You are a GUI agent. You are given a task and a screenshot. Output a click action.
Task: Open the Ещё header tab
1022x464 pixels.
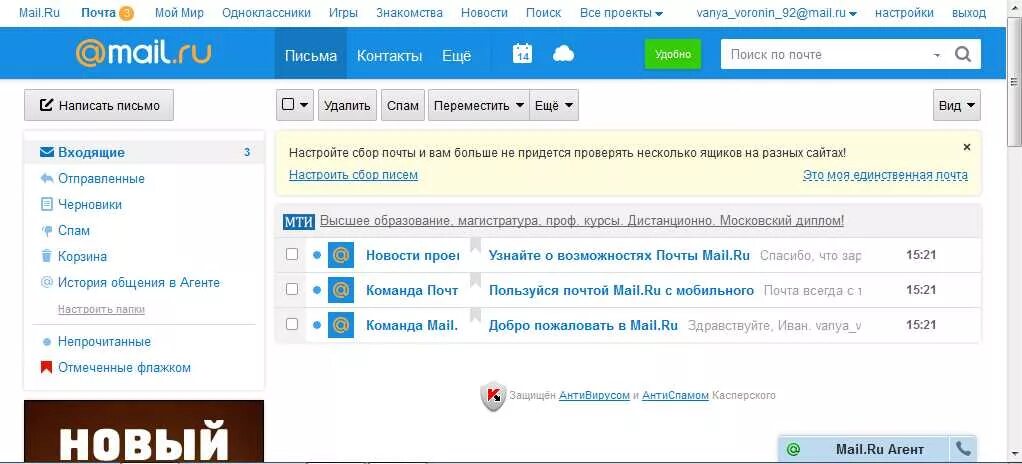click(456, 55)
